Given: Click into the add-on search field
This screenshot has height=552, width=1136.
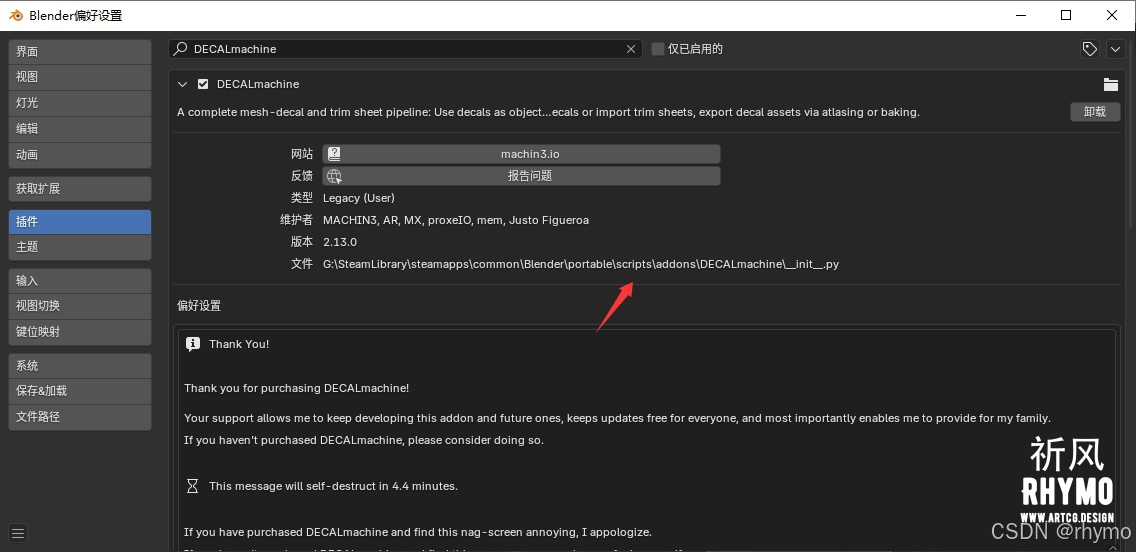Looking at the screenshot, I should tap(405, 49).
